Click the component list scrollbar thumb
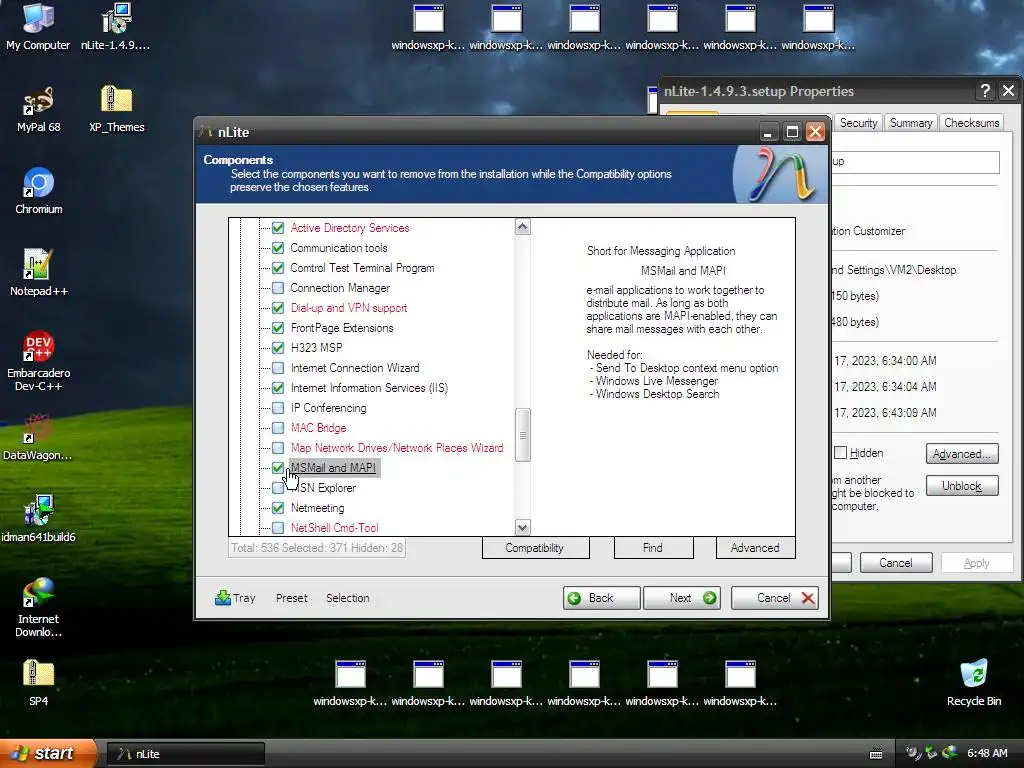The image size is (1024, 768). [x=522, y=435]
